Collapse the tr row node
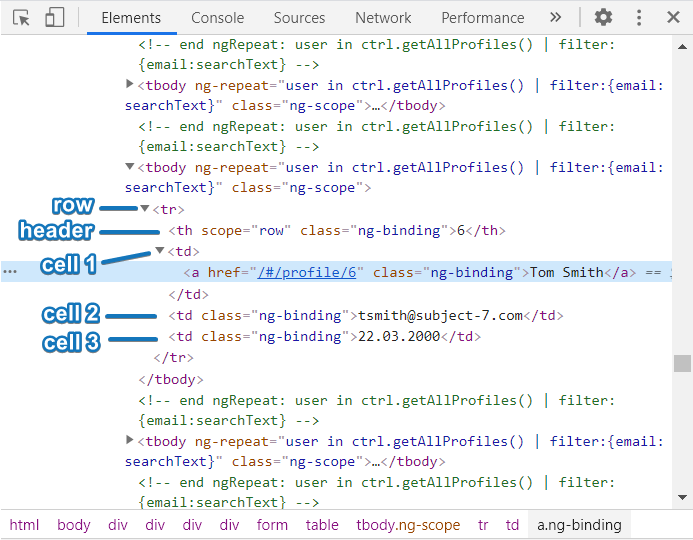This screenshot has width=693, height=540. pyautogui.click(x=145, y=209)
